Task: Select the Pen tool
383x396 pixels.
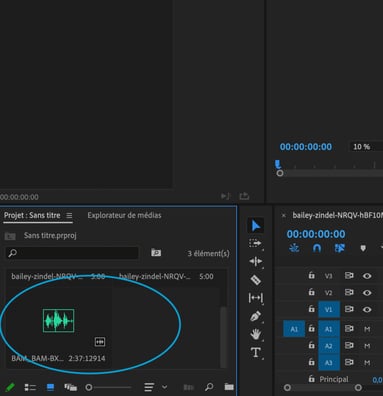Action: 255,316
